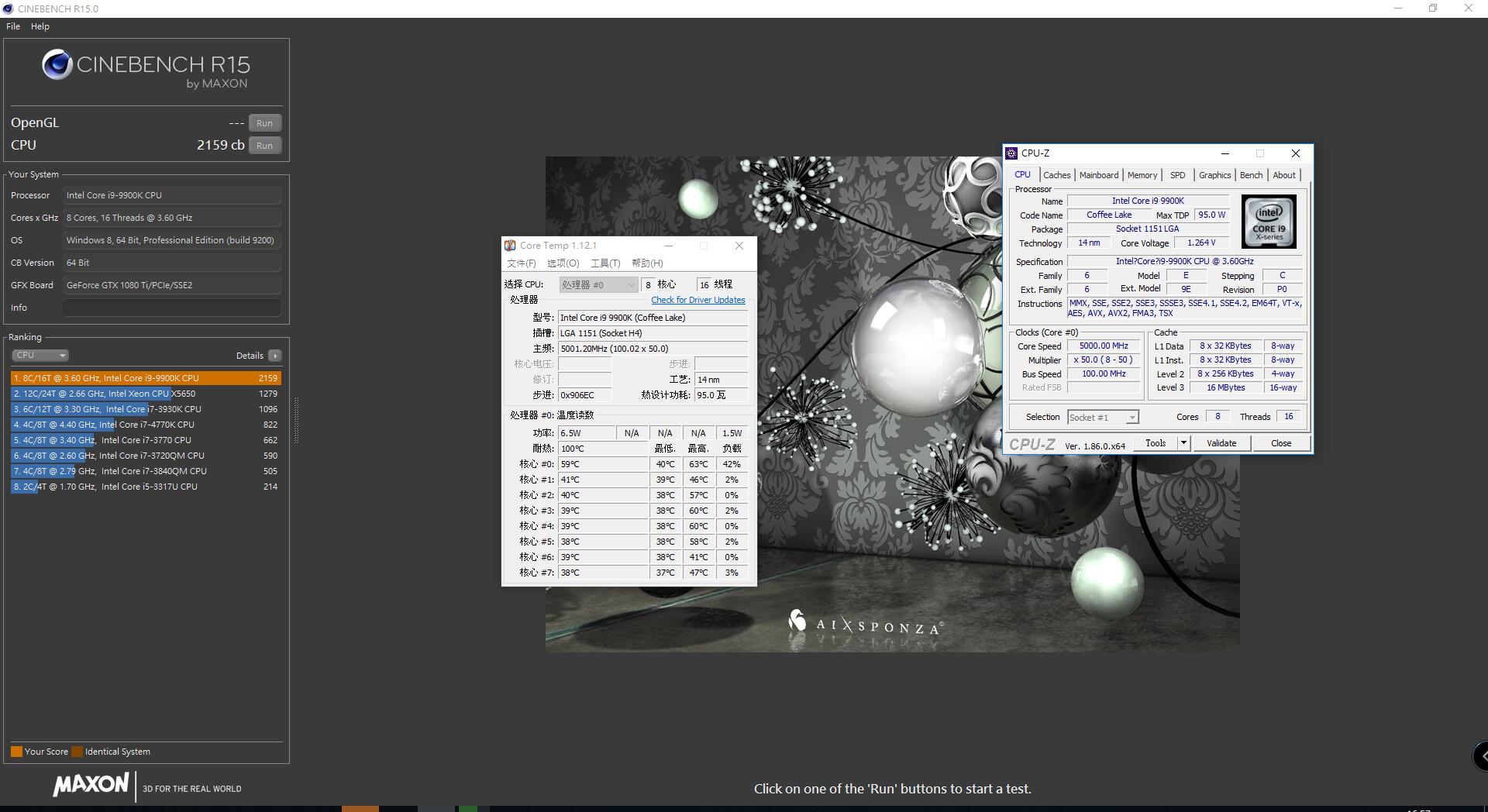
Task: Open Core Temp 文件(F) menu
Action: (x=521, y=263)
